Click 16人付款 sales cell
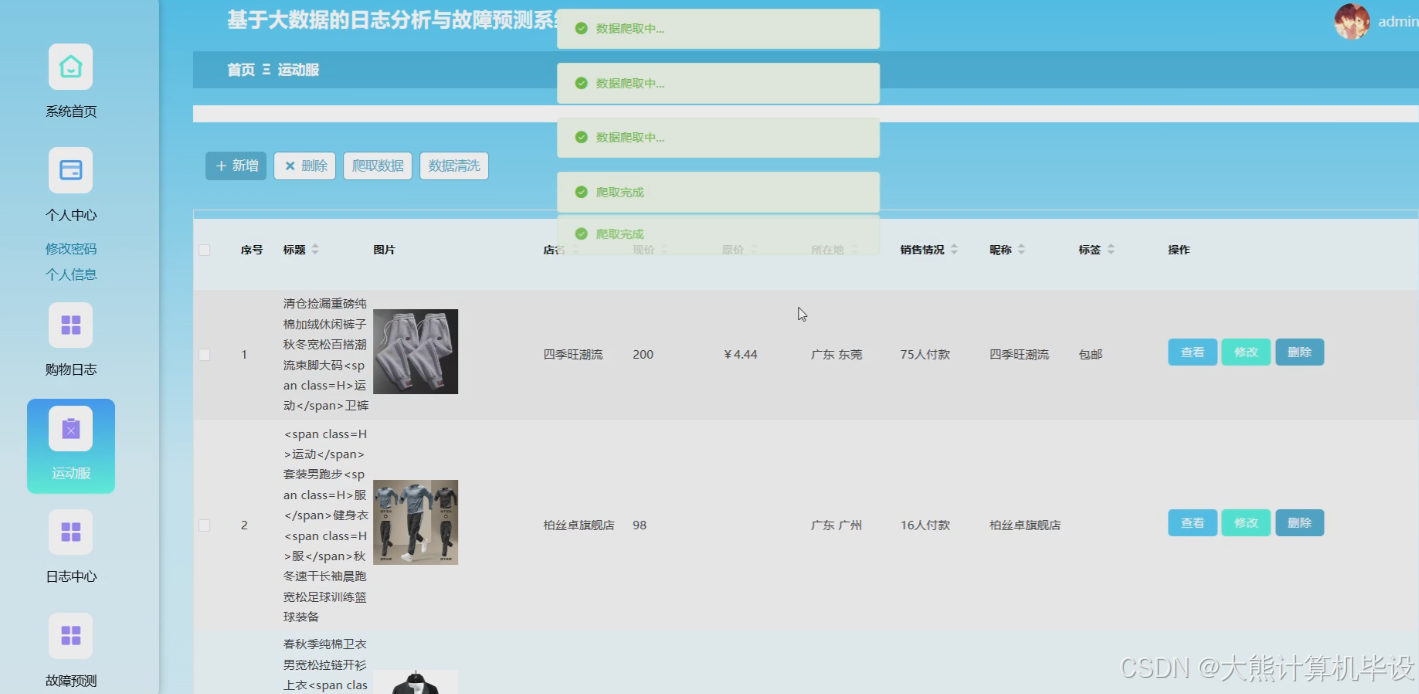 click(x=925, y=525)
